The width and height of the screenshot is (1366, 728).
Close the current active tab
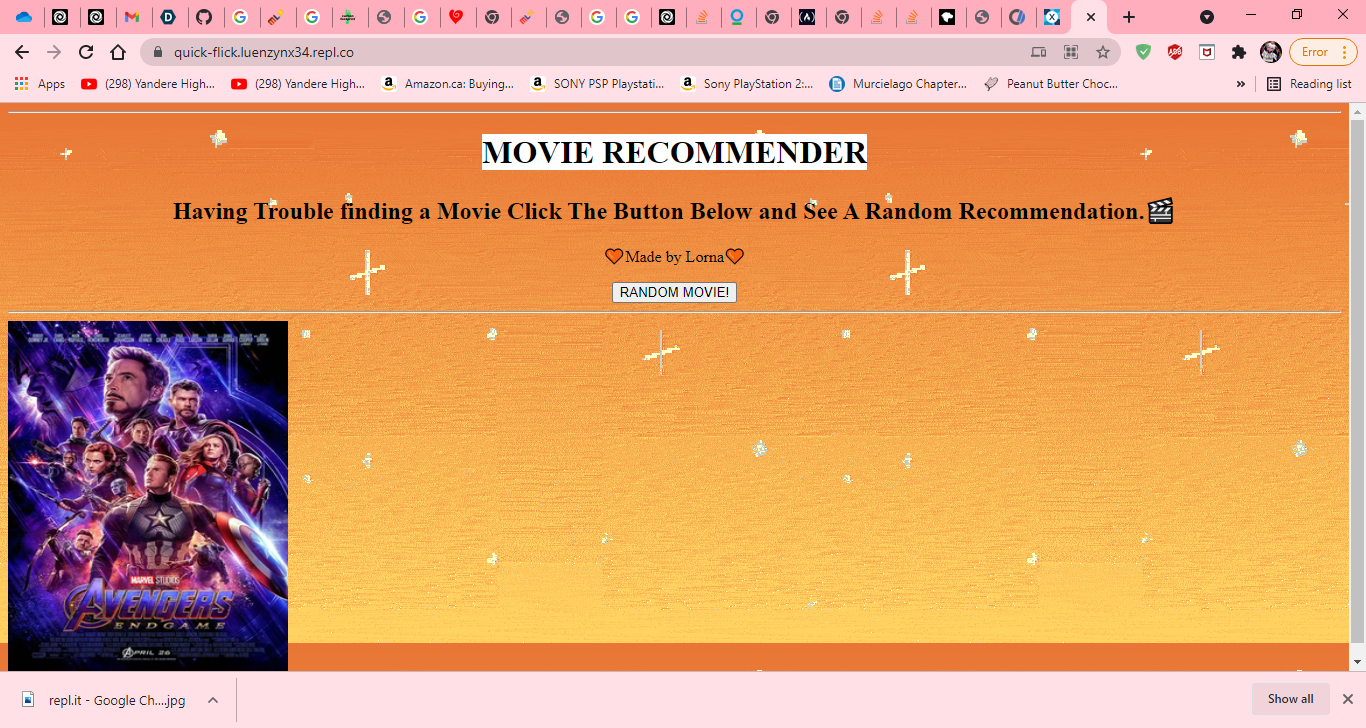tap(1090, 17)
